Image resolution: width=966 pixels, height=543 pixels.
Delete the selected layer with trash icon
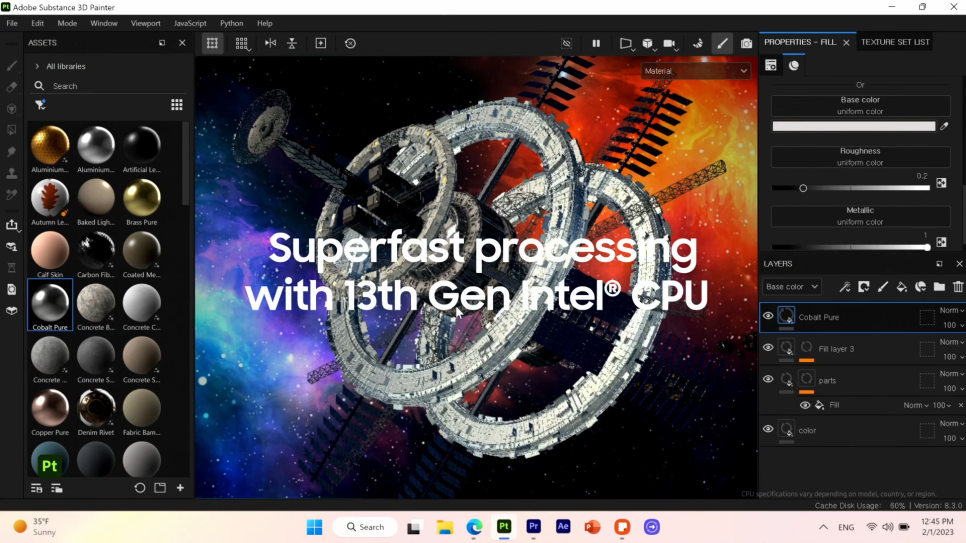958,287
